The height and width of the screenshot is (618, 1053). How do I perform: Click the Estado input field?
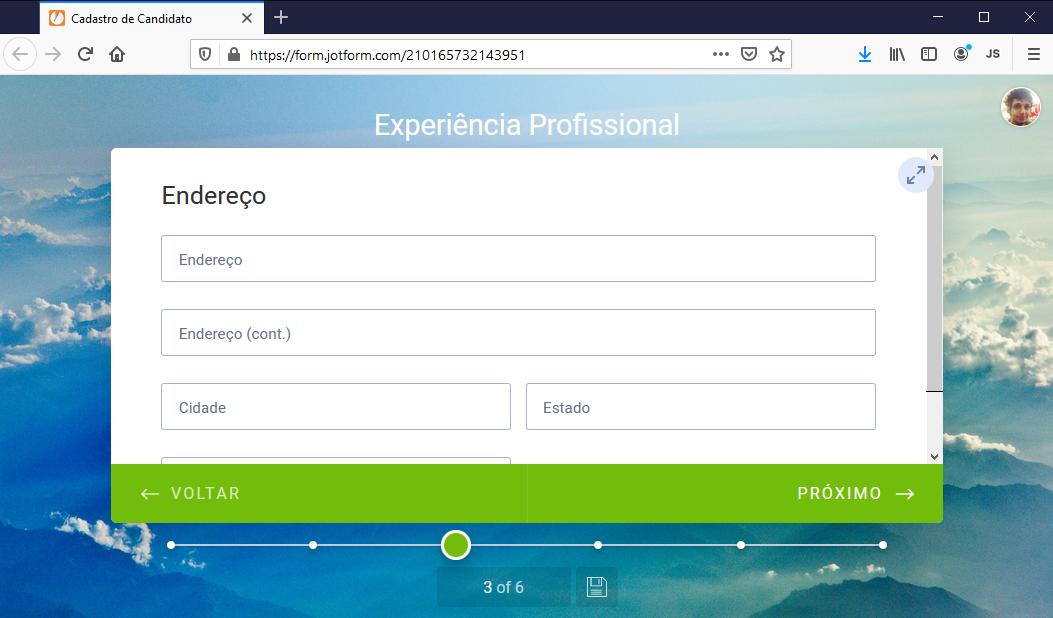(700, 406)
